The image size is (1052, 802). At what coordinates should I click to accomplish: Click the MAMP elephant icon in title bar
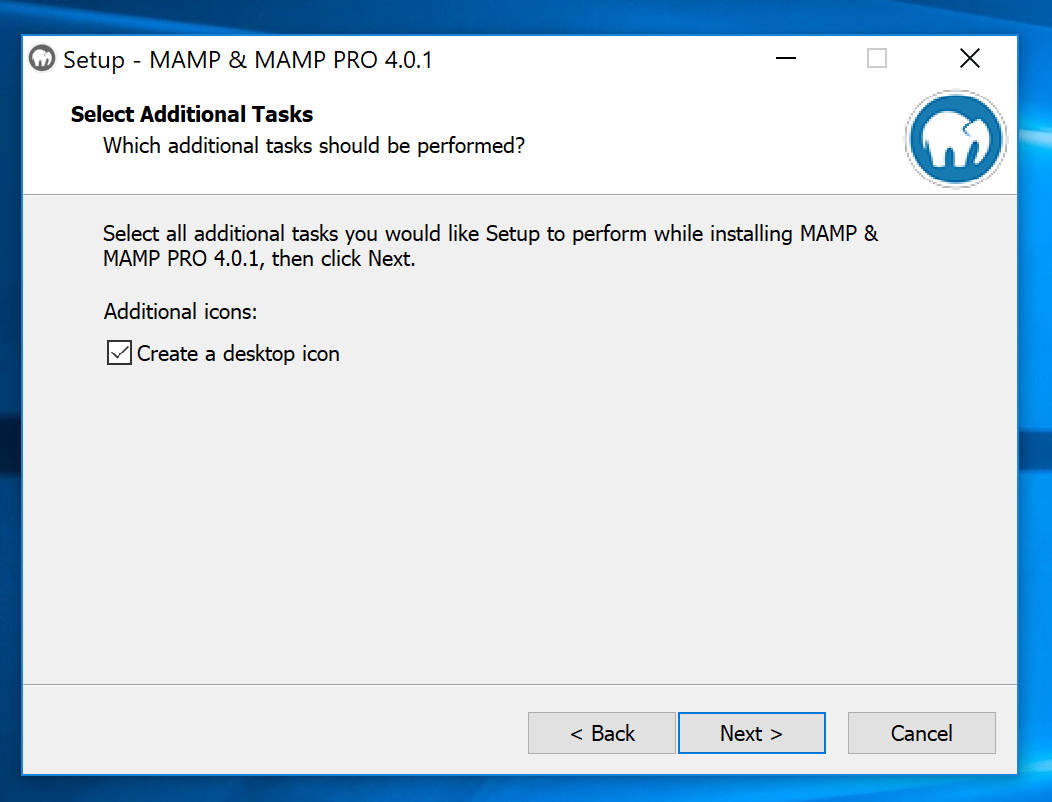(42, 59)
